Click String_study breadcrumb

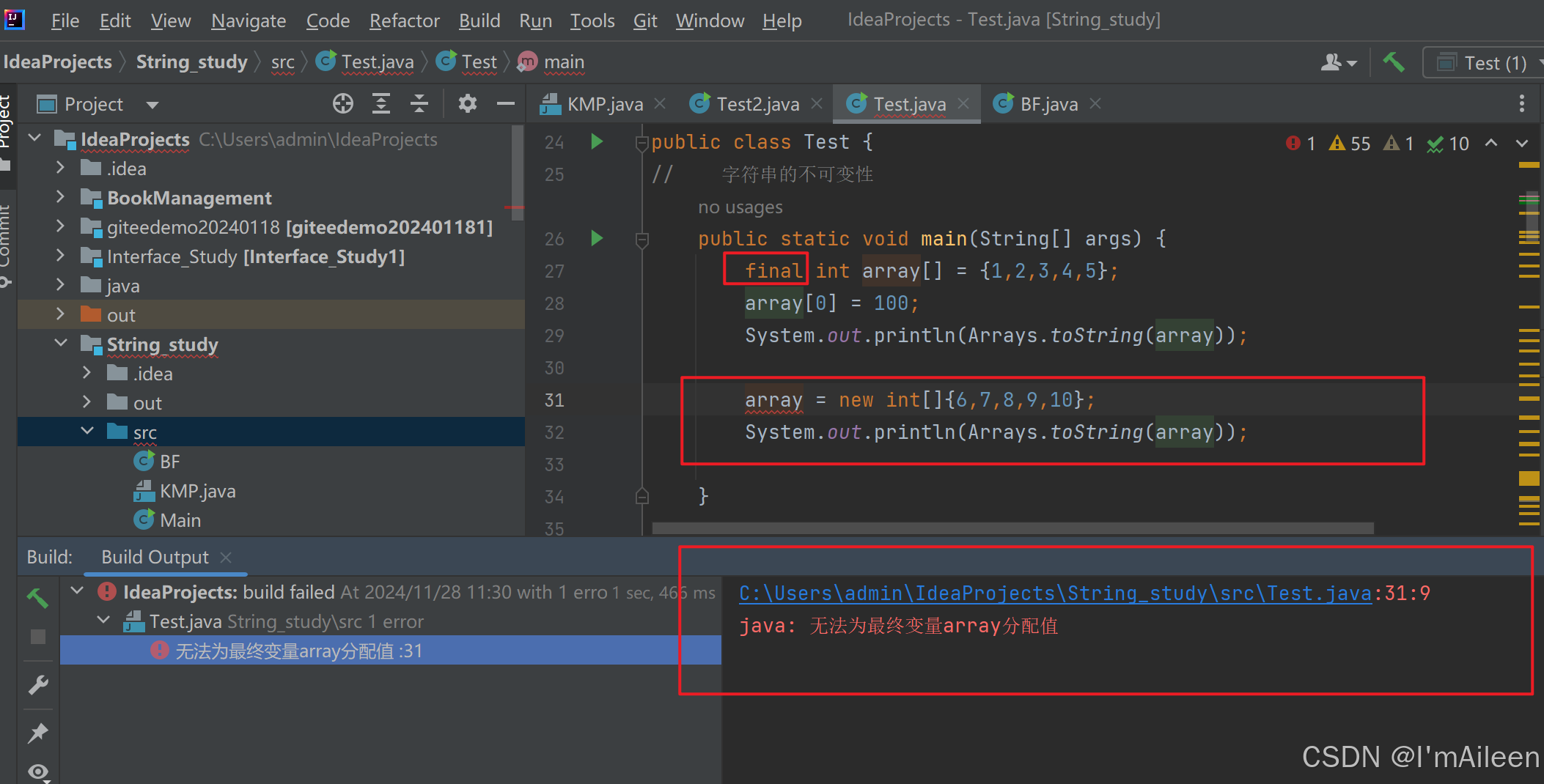click(191, 62)
